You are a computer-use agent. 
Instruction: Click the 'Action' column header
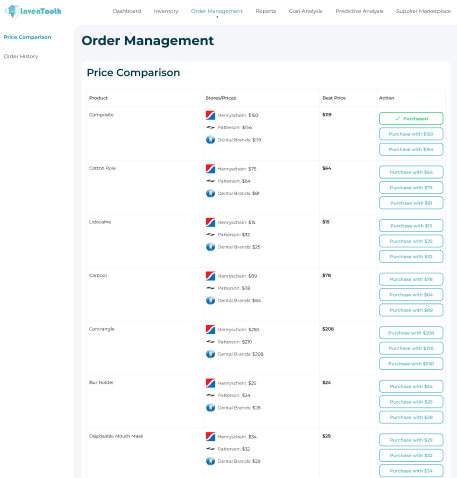(x=386, y=98)
